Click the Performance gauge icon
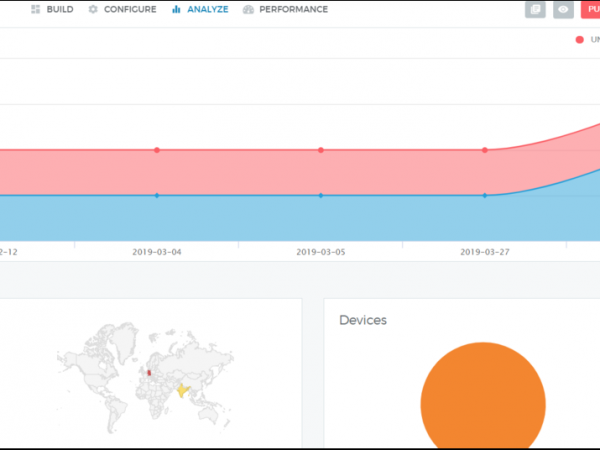 [248, 10]
